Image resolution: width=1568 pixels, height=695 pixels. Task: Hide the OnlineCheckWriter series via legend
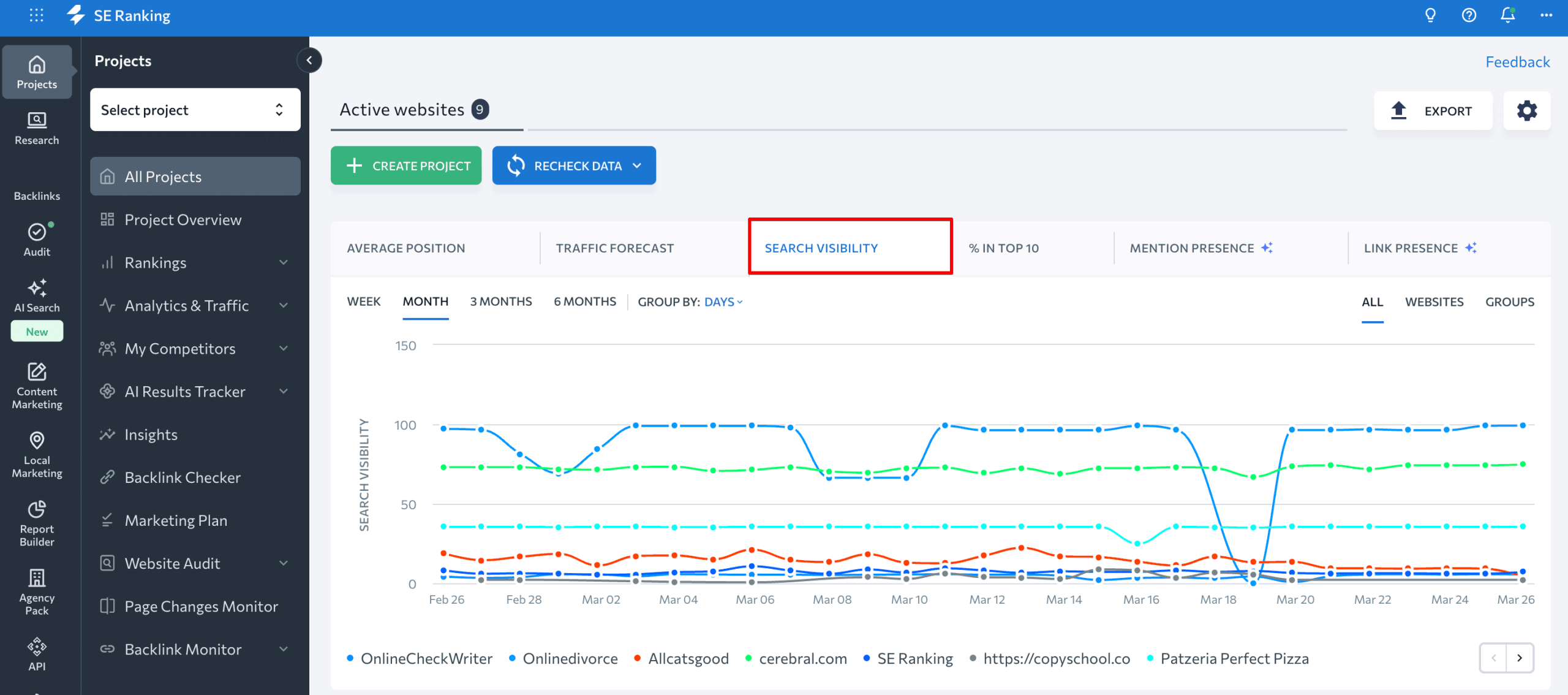(428, 658)
